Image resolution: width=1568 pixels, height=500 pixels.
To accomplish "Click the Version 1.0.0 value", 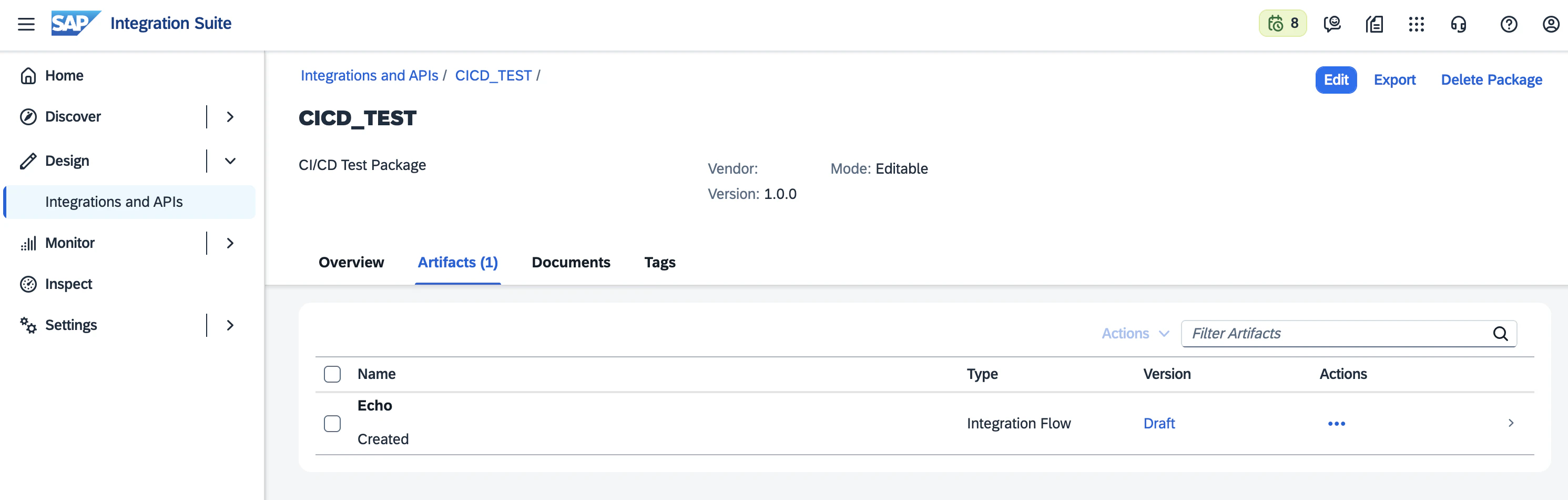I will coord(780,194).
